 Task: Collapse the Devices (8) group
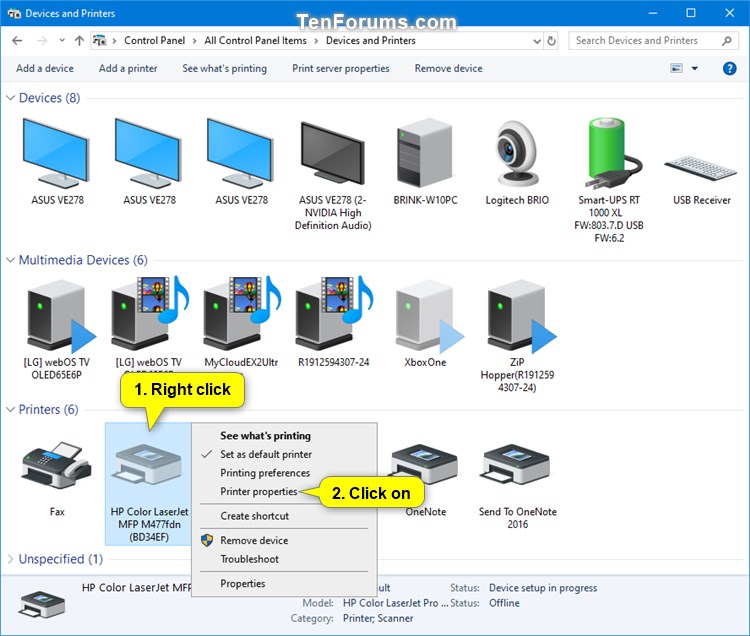(x=10, y=98)
